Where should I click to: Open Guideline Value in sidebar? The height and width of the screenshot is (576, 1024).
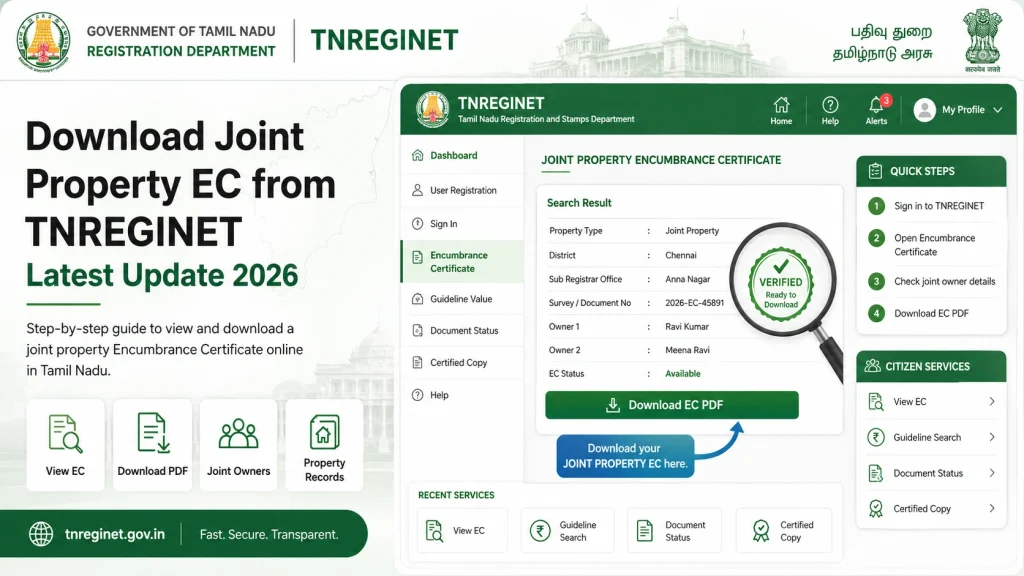click(x=462, y=299)
